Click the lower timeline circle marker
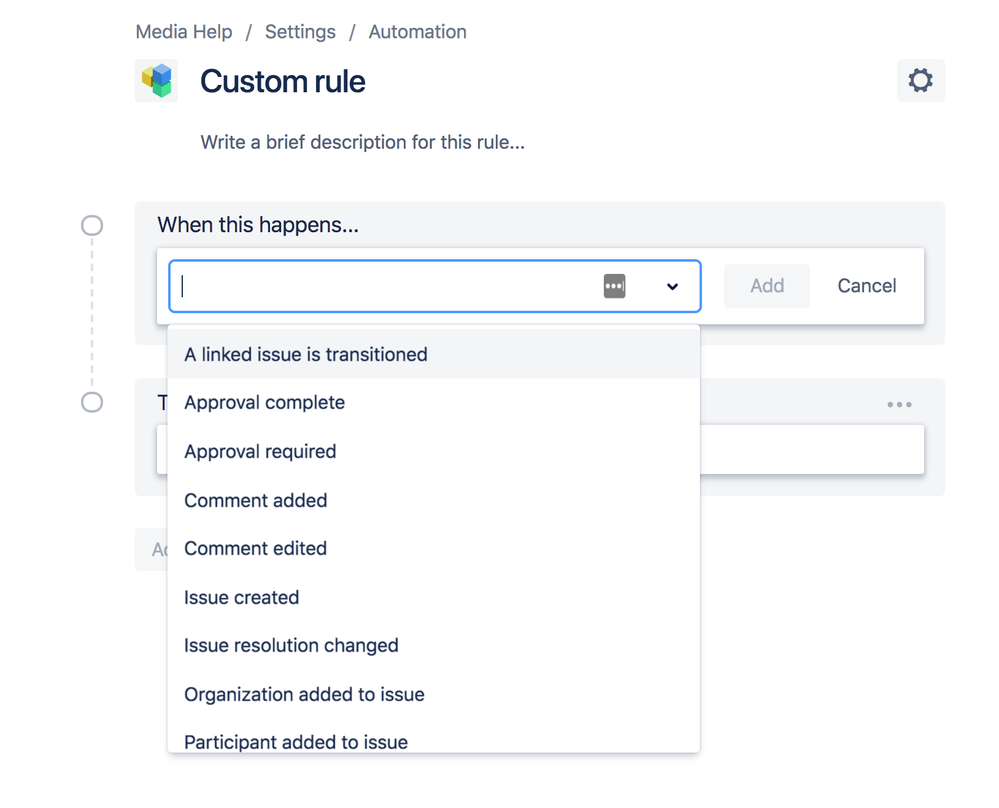Viewport: 999px width, 808px height. [x=92, y=402]
